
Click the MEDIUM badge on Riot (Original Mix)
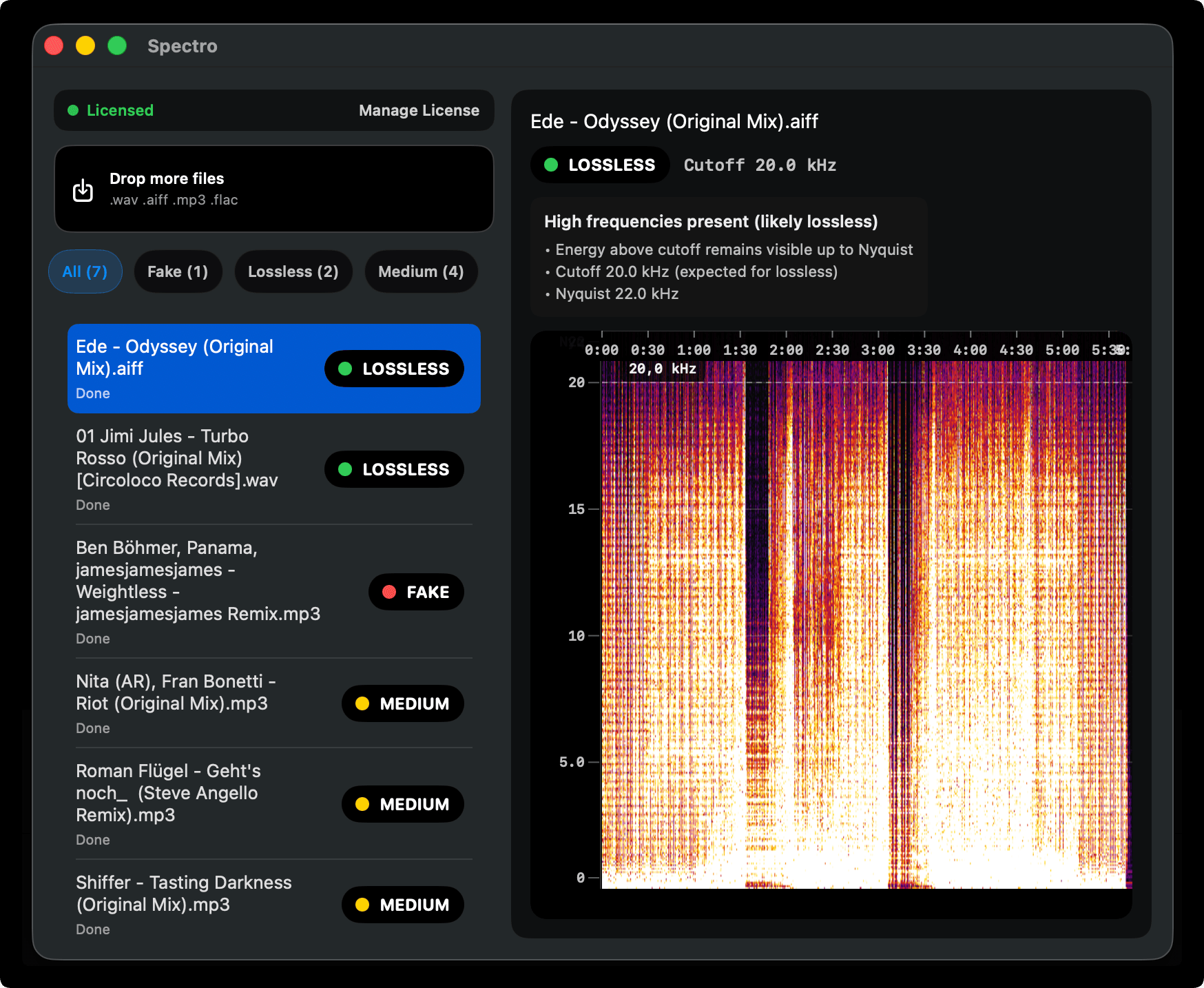pos(403,703)
